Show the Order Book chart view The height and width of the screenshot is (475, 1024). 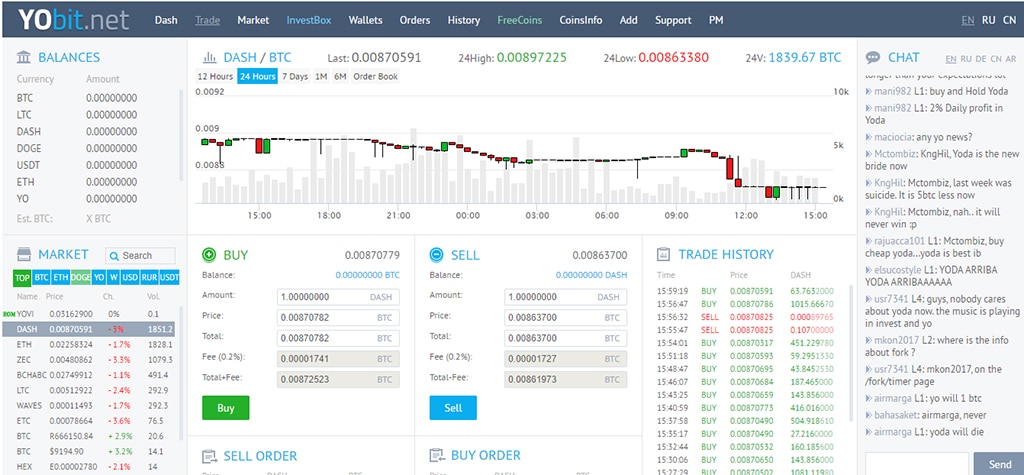376,76
